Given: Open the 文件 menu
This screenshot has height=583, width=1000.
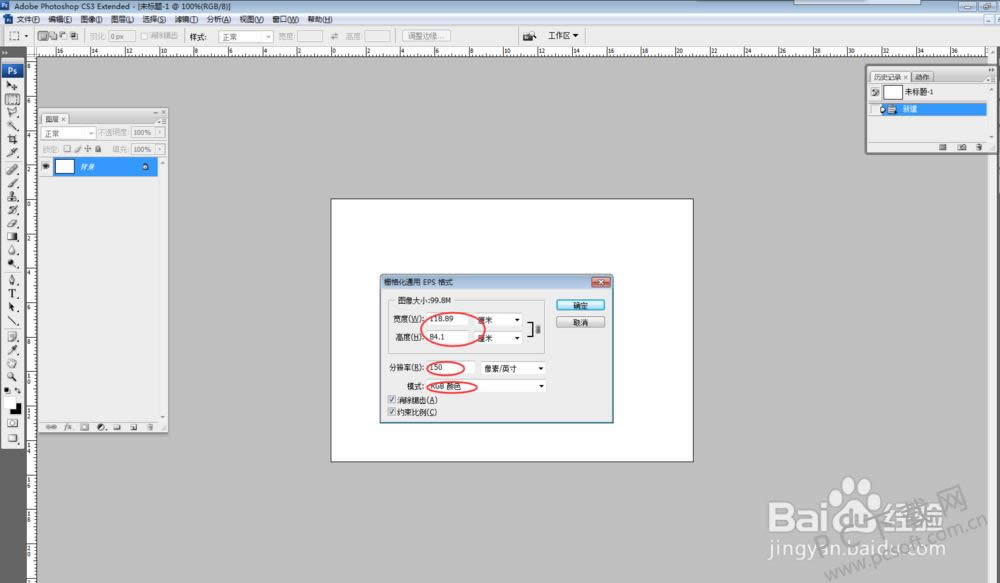Looking at the screenshot, I should [x=28, y=19].
